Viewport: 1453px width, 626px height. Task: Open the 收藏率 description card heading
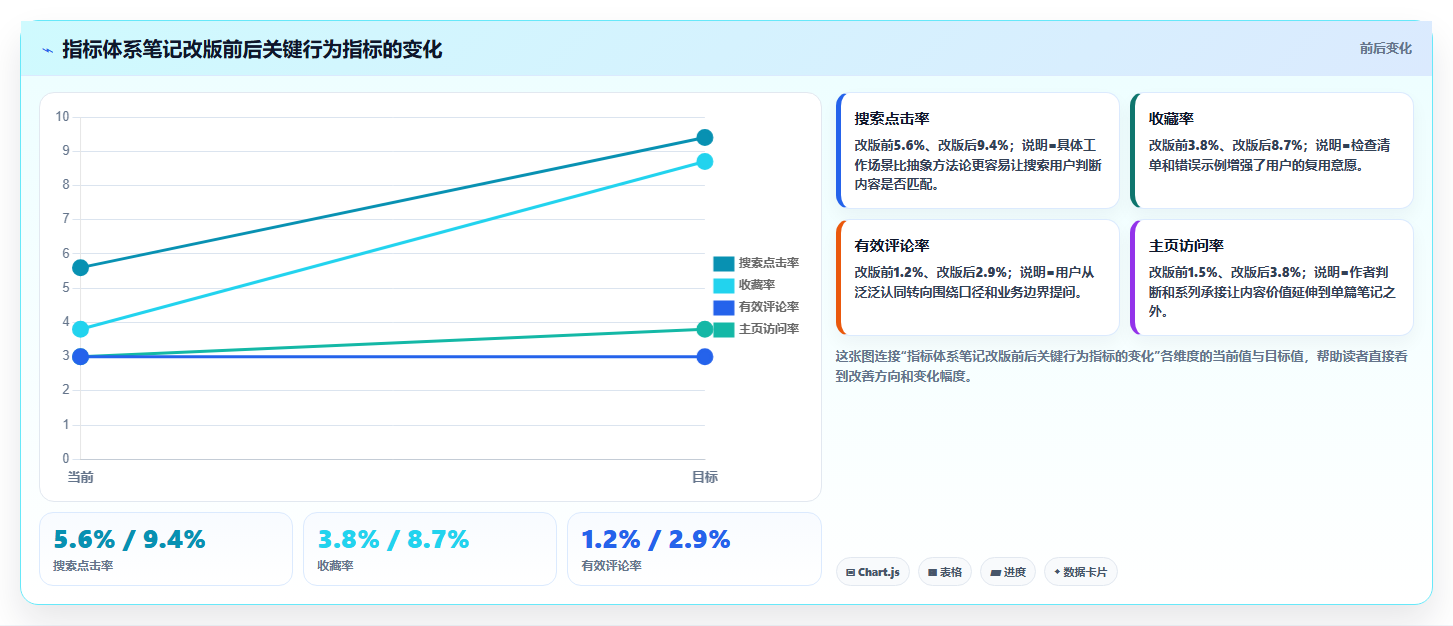pyautogui.click(x=1171, y=119)
